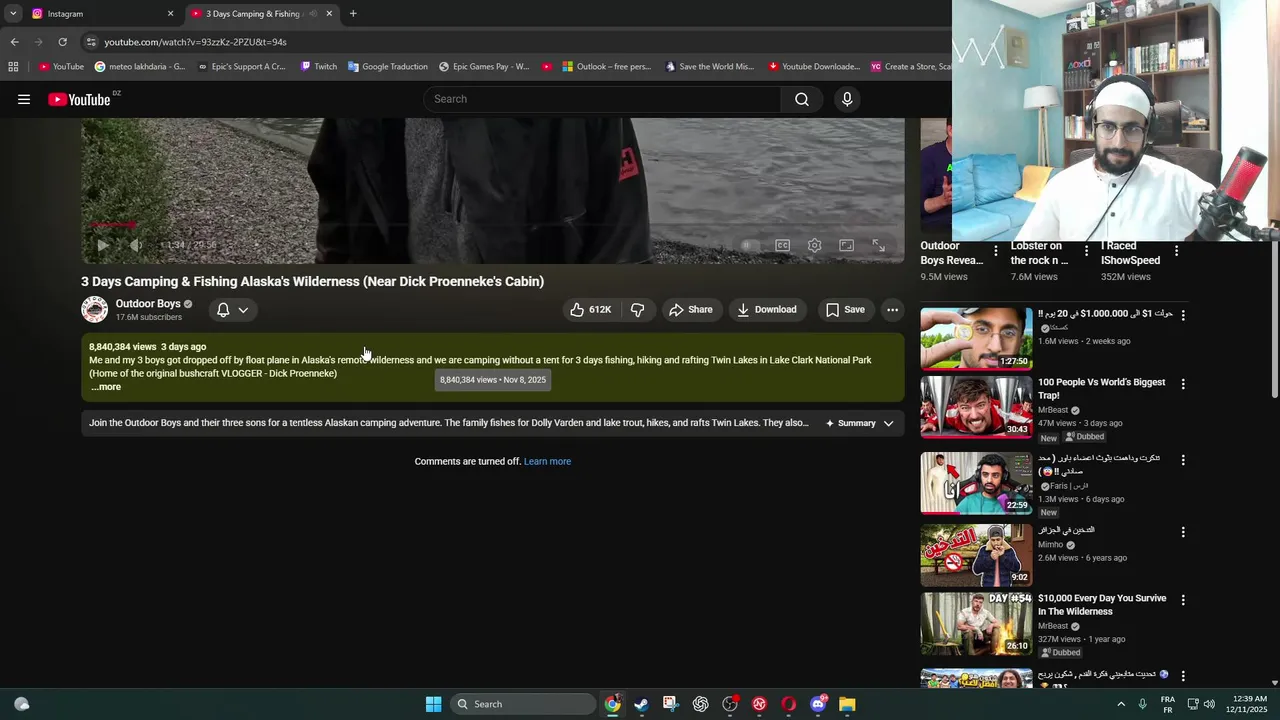Click taskbar Search box

523,704
